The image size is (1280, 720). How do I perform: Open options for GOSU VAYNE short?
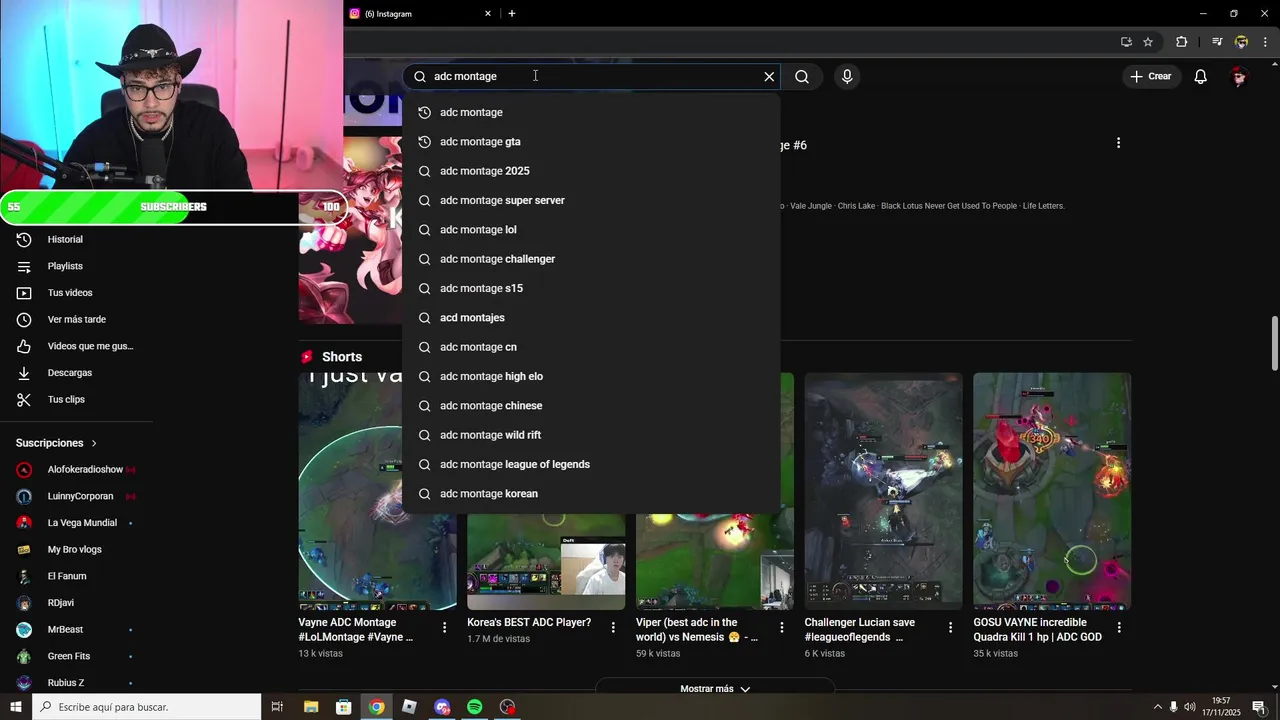pos(1119,628)
